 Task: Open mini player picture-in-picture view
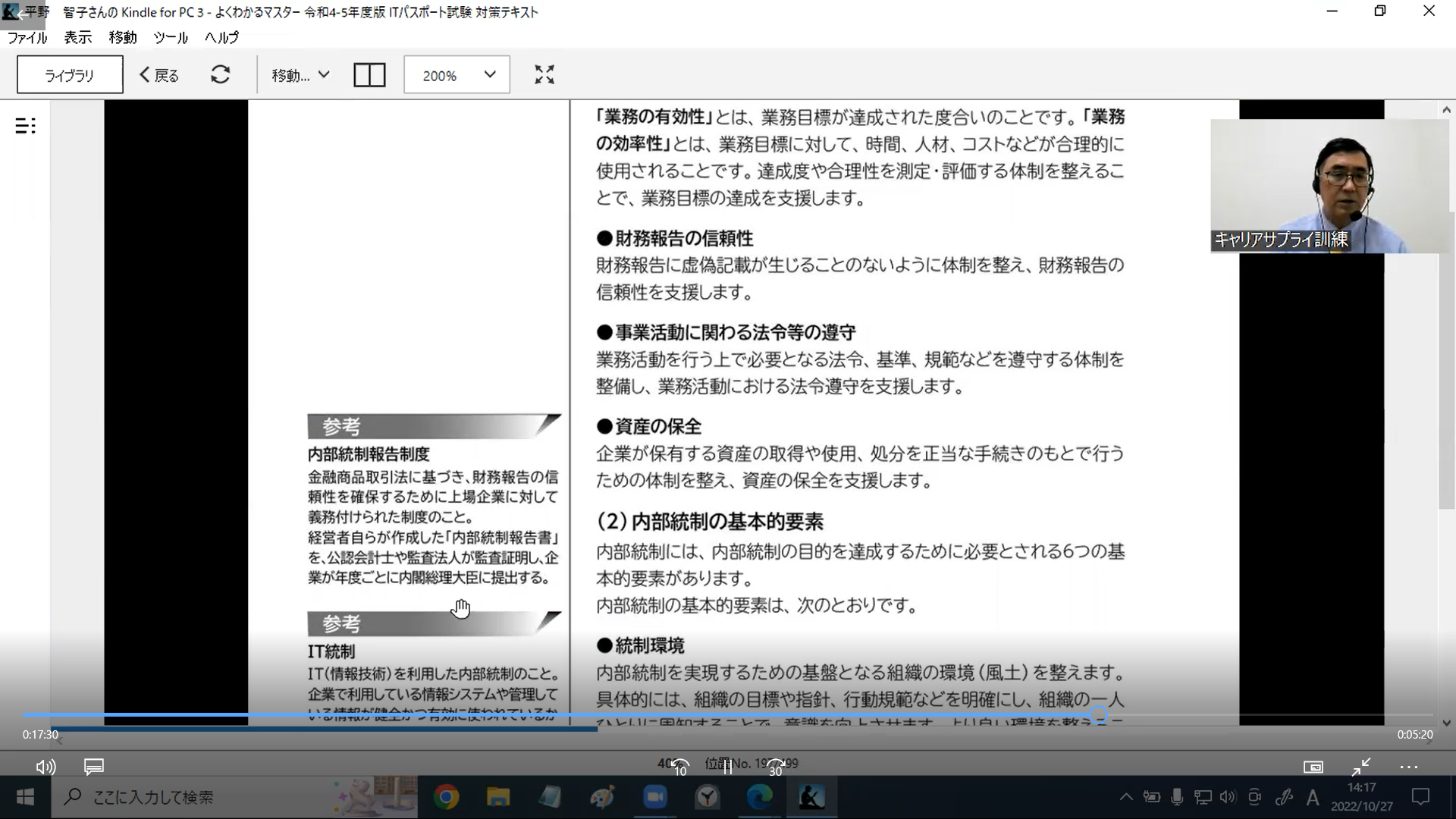pos(1313,767)
